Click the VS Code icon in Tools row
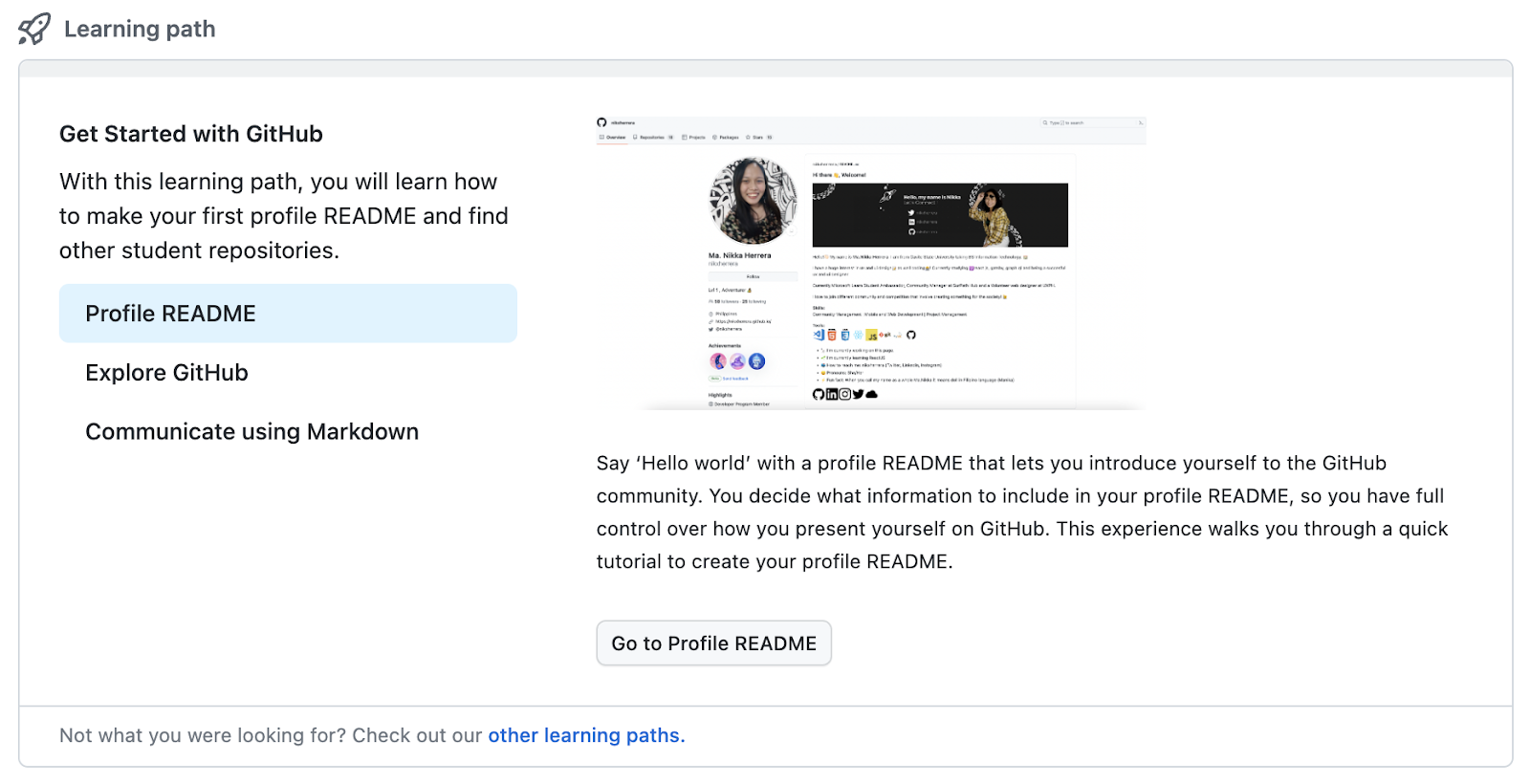The width and height of the screenshot is (1530, 784). tap(819, 335)
